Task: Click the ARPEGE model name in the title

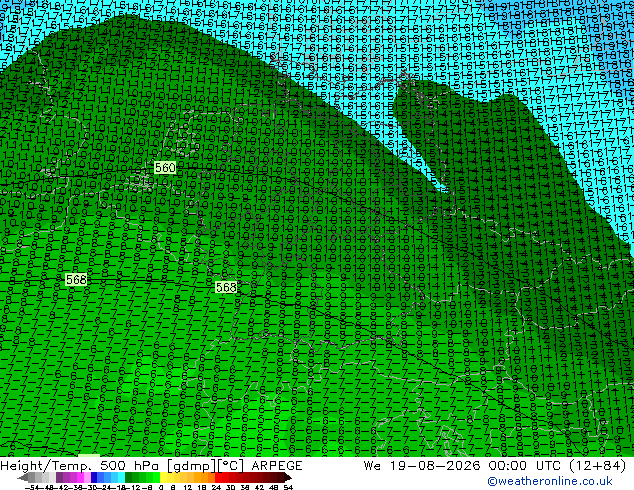Action: point(277,466)
